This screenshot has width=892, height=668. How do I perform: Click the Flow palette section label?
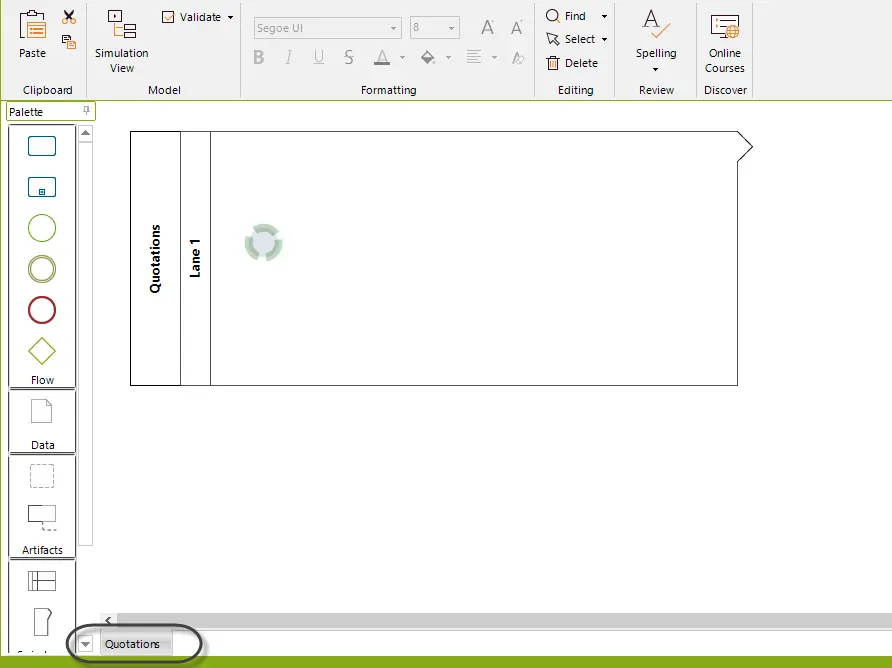42,380
